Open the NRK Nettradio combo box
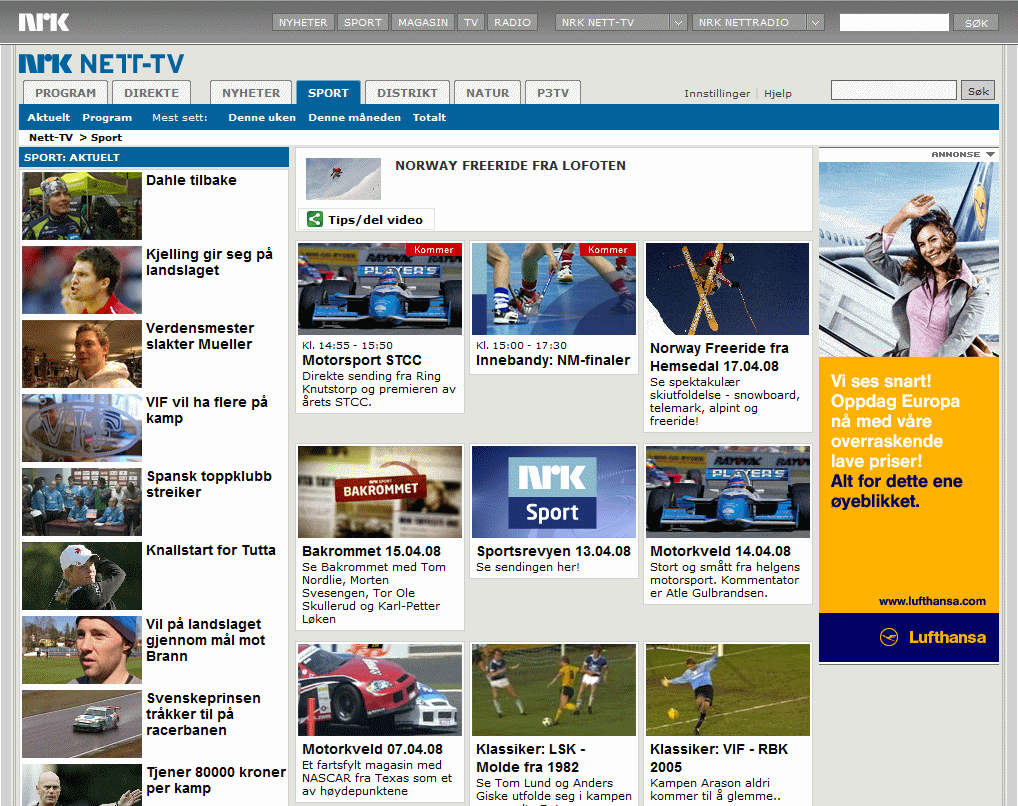The image size is (1018, 806). click(758, 23)
